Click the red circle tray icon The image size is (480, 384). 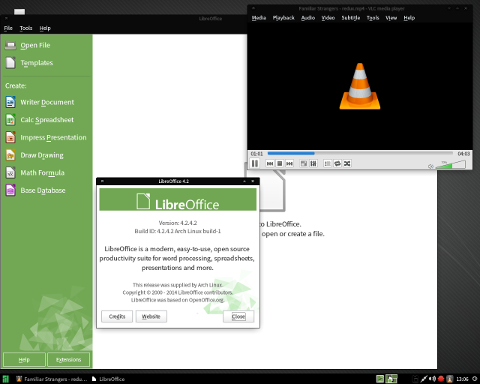[x=441, y=379]
